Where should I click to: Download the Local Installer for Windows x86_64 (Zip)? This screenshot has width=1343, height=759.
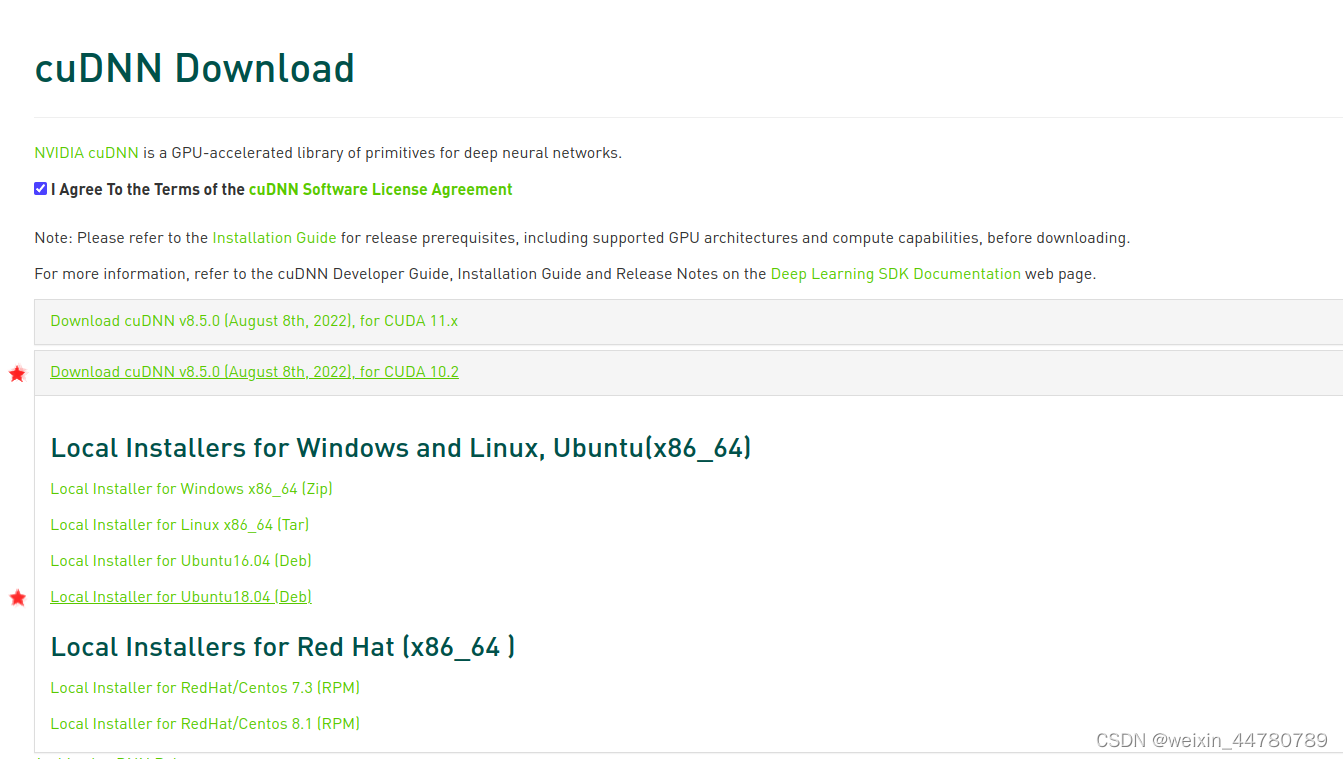click(x=191, y=489)
